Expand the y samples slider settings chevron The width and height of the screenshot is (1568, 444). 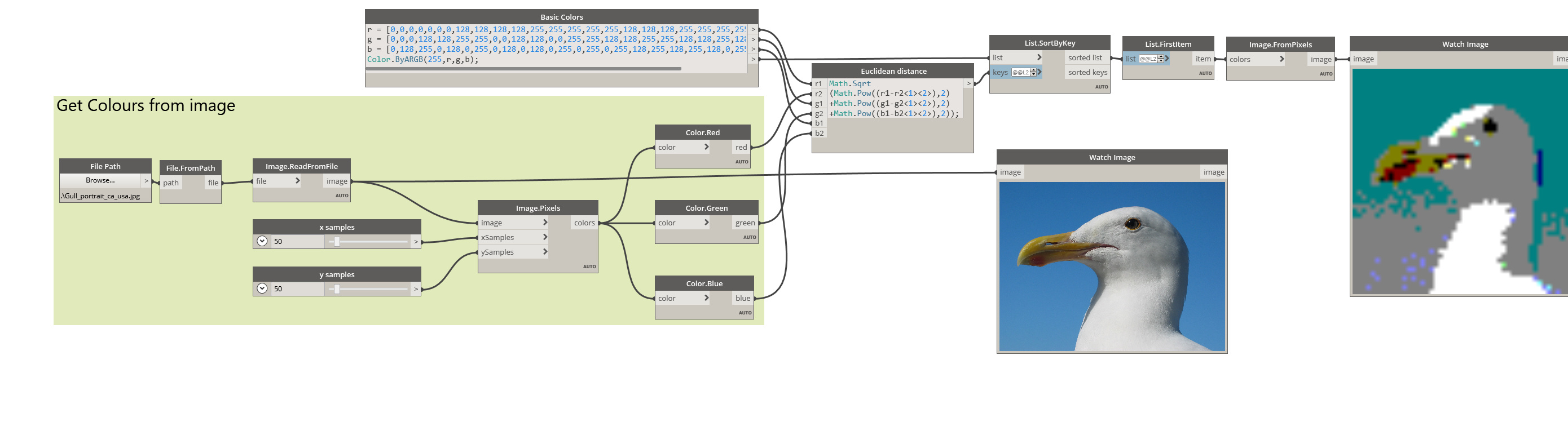[262, 289]
